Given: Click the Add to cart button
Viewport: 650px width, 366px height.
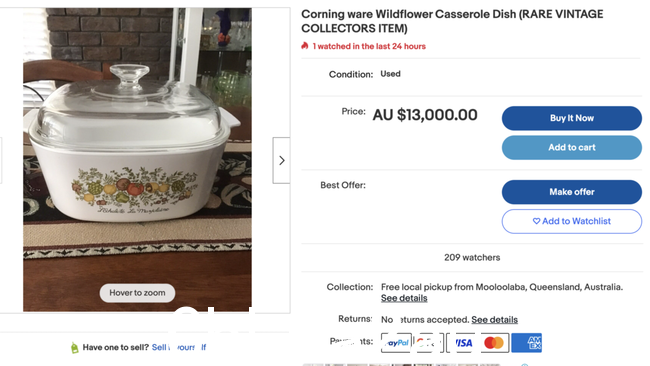Looking at the screenshot, I should click(572, 148).
